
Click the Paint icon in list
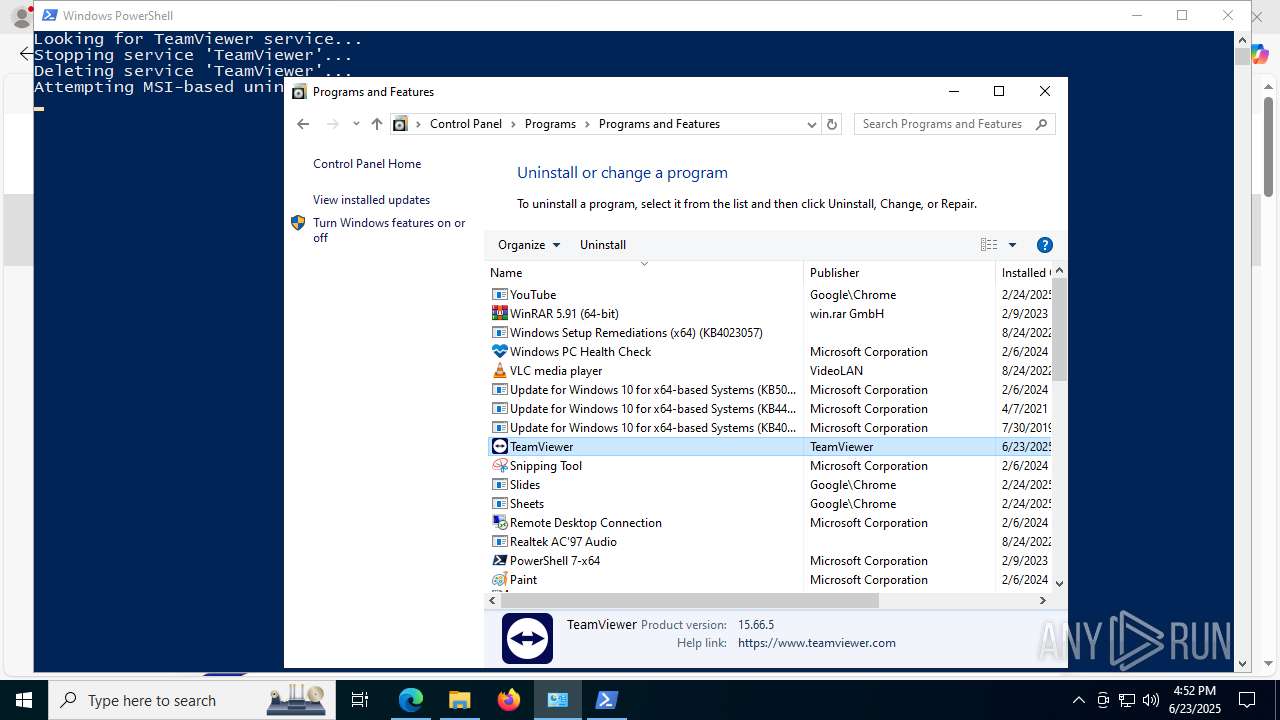(500, 580)
